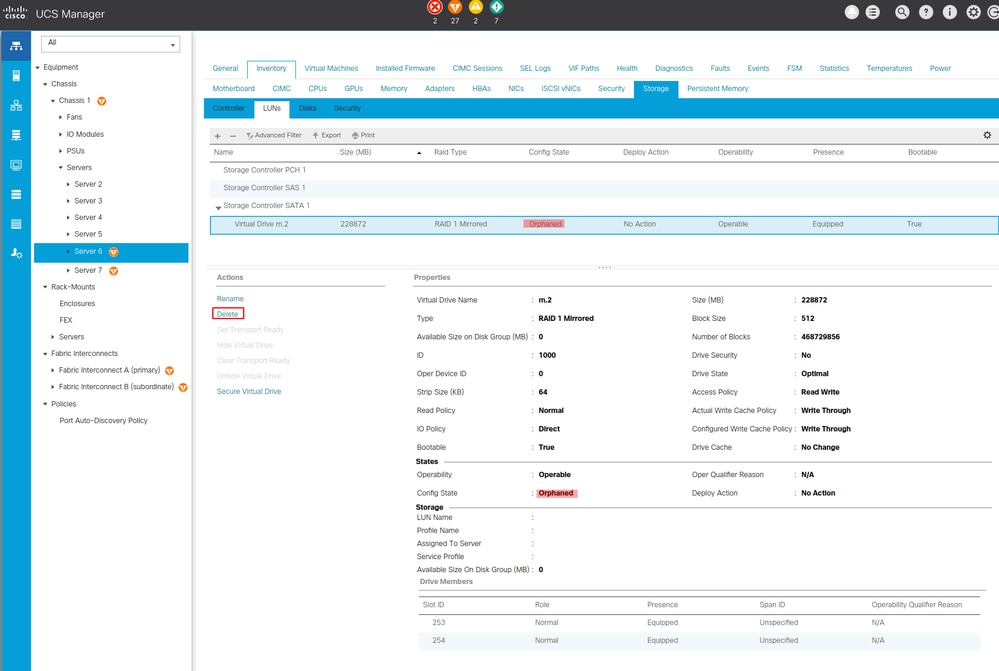
Task: Collapse the Rack-Mounts node
Action: click(x=45, y=287)
